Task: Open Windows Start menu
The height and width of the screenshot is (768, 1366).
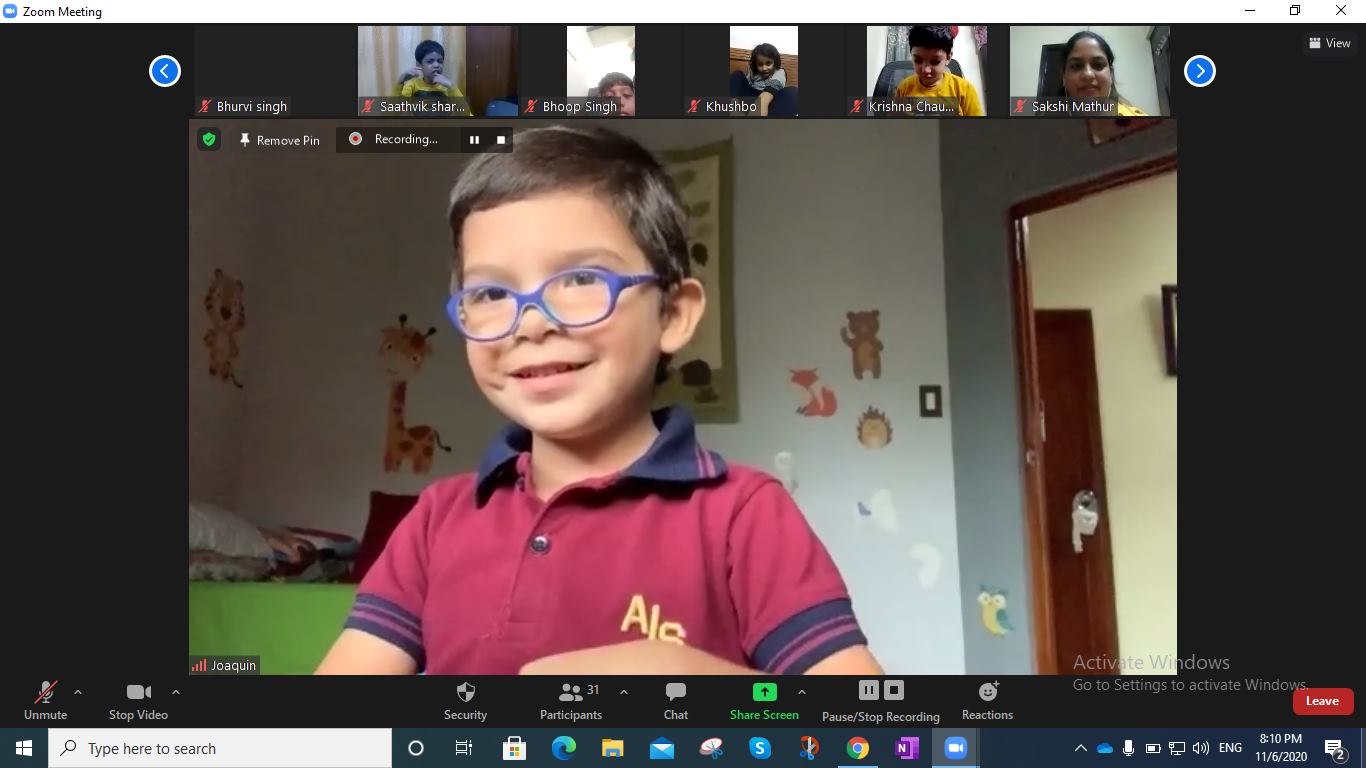Action: 24,748
